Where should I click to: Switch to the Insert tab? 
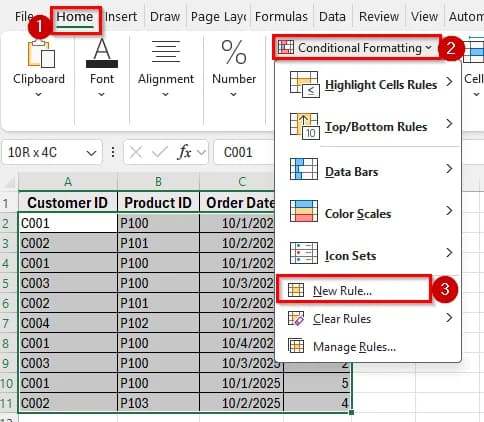pyautogui.click(x=121, y=16)
